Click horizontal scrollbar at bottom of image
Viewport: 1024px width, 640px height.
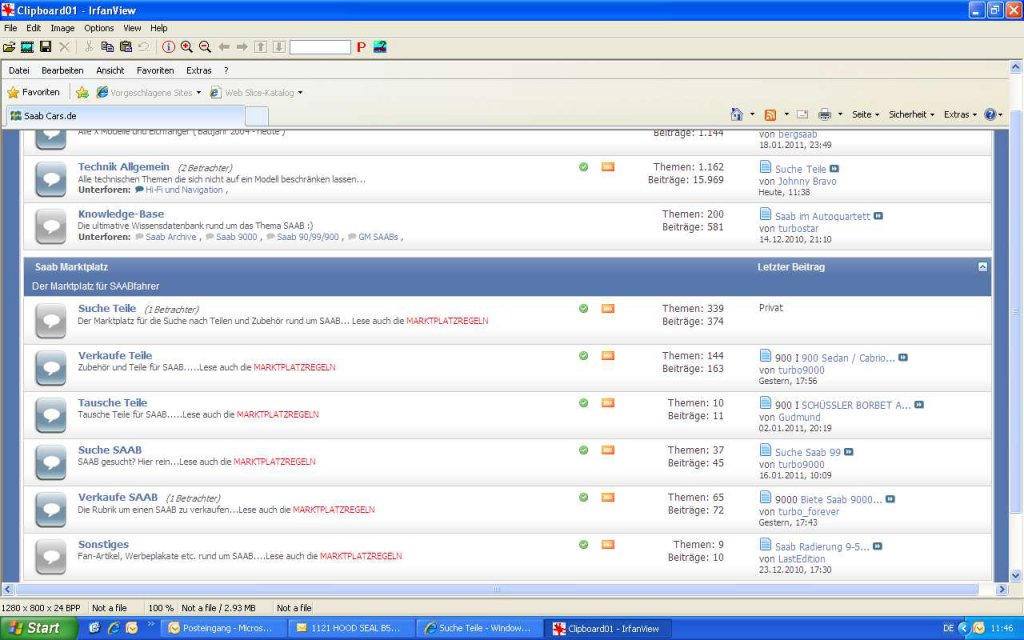496,589
